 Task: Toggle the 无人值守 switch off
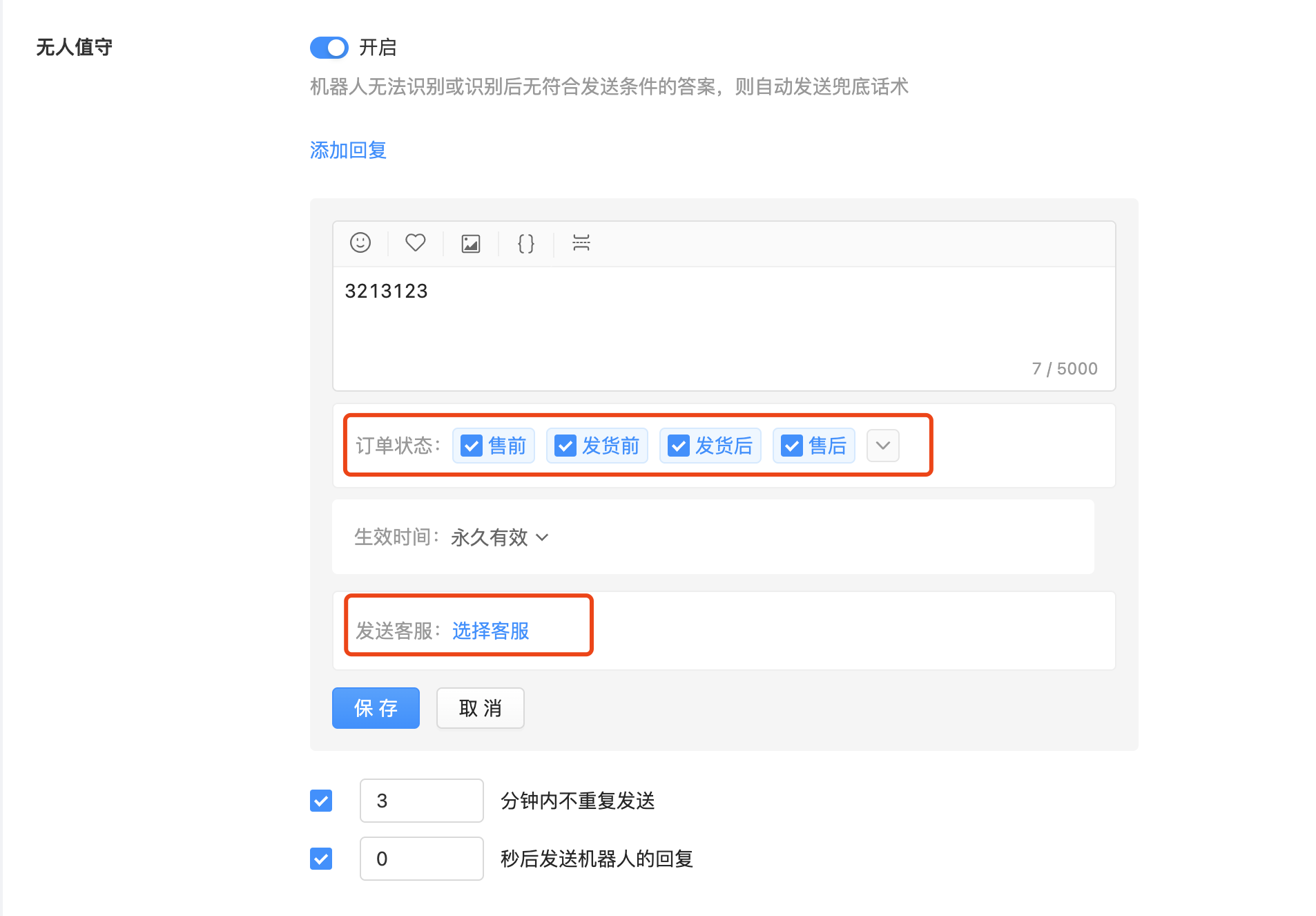click(329, 48)
